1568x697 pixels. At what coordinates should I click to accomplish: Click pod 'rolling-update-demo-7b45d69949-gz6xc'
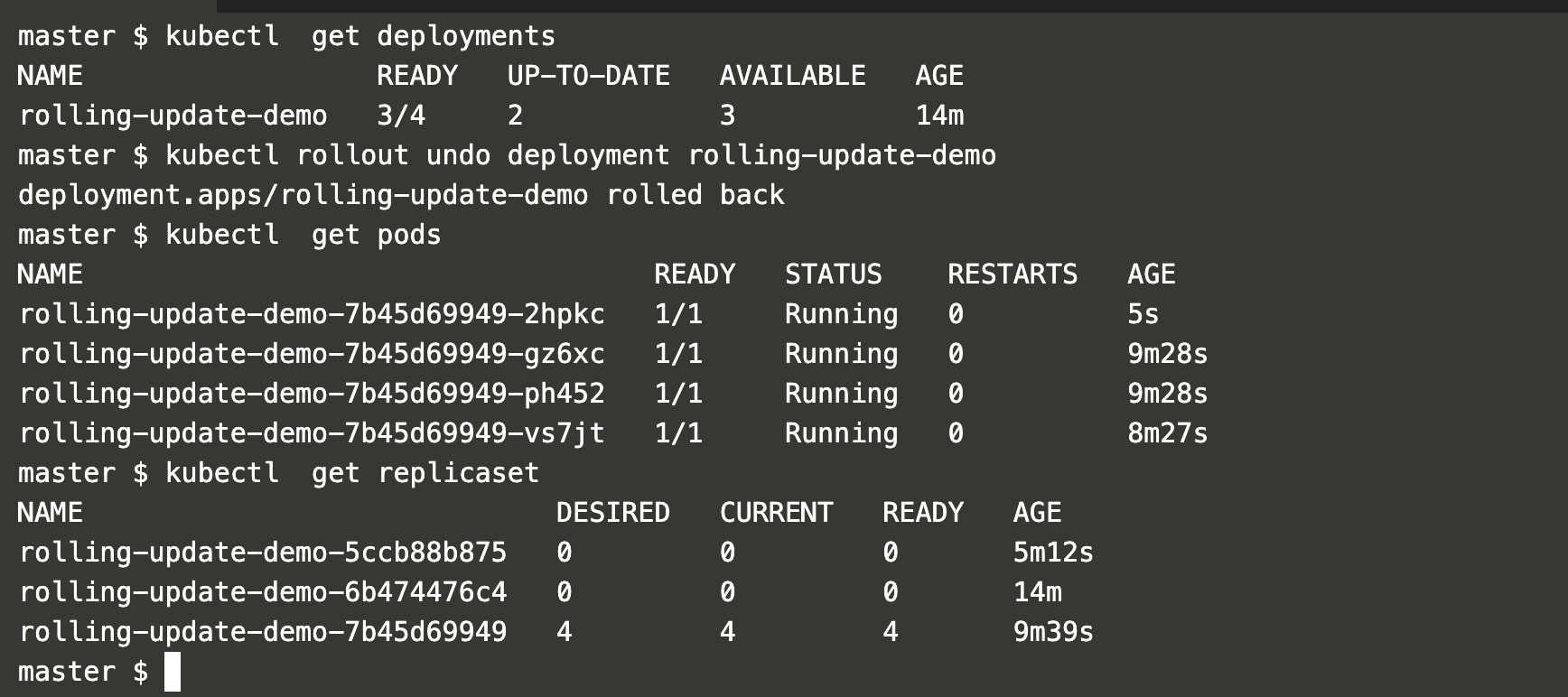point(313,354)
